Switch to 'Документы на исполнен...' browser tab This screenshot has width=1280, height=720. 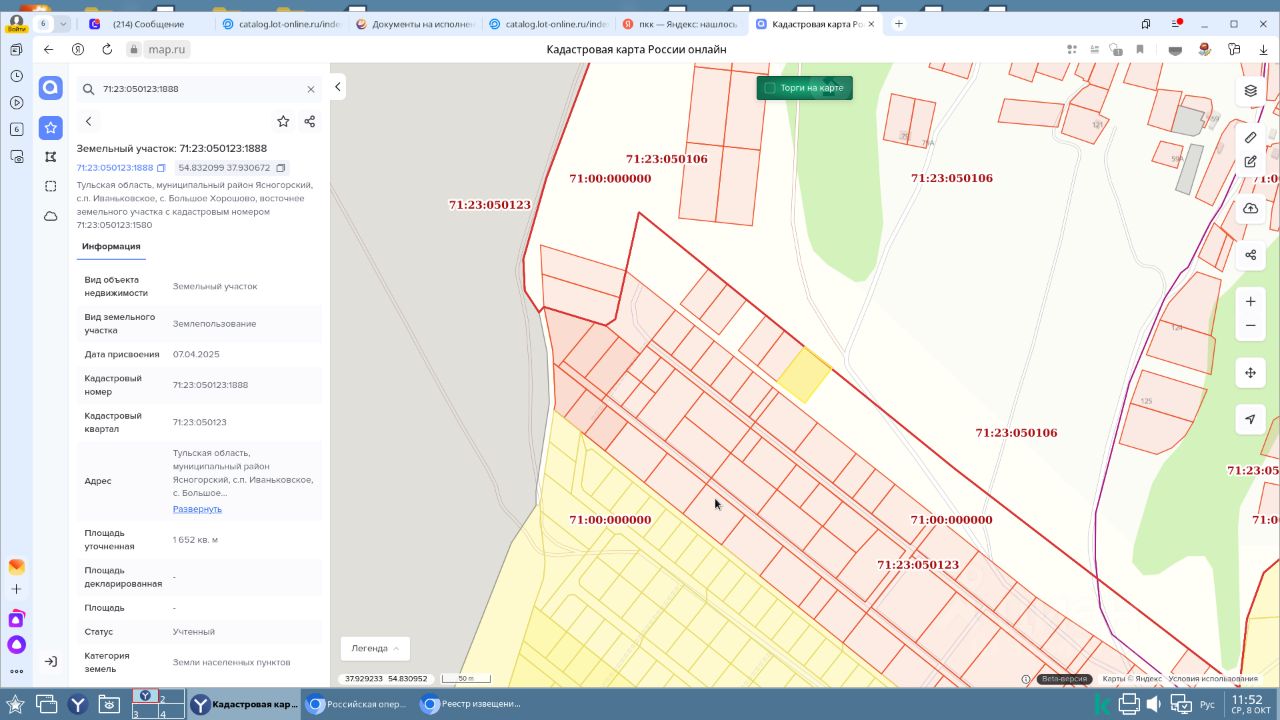pos(416,23)
